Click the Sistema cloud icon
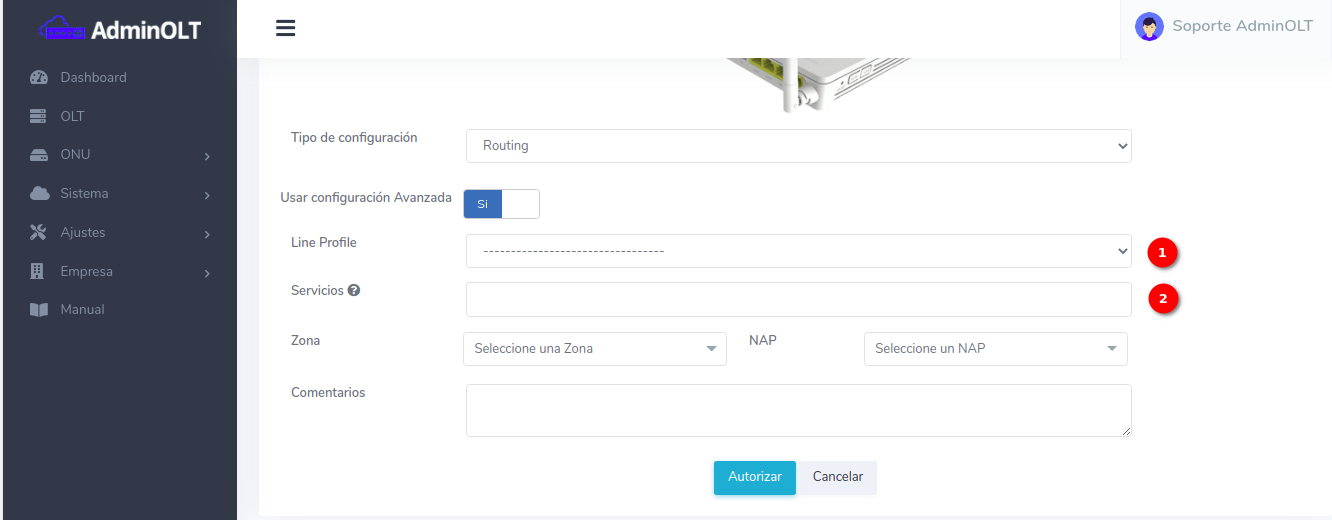The width and height of the screenshot is (1332, 520). (x=39, y=194)
